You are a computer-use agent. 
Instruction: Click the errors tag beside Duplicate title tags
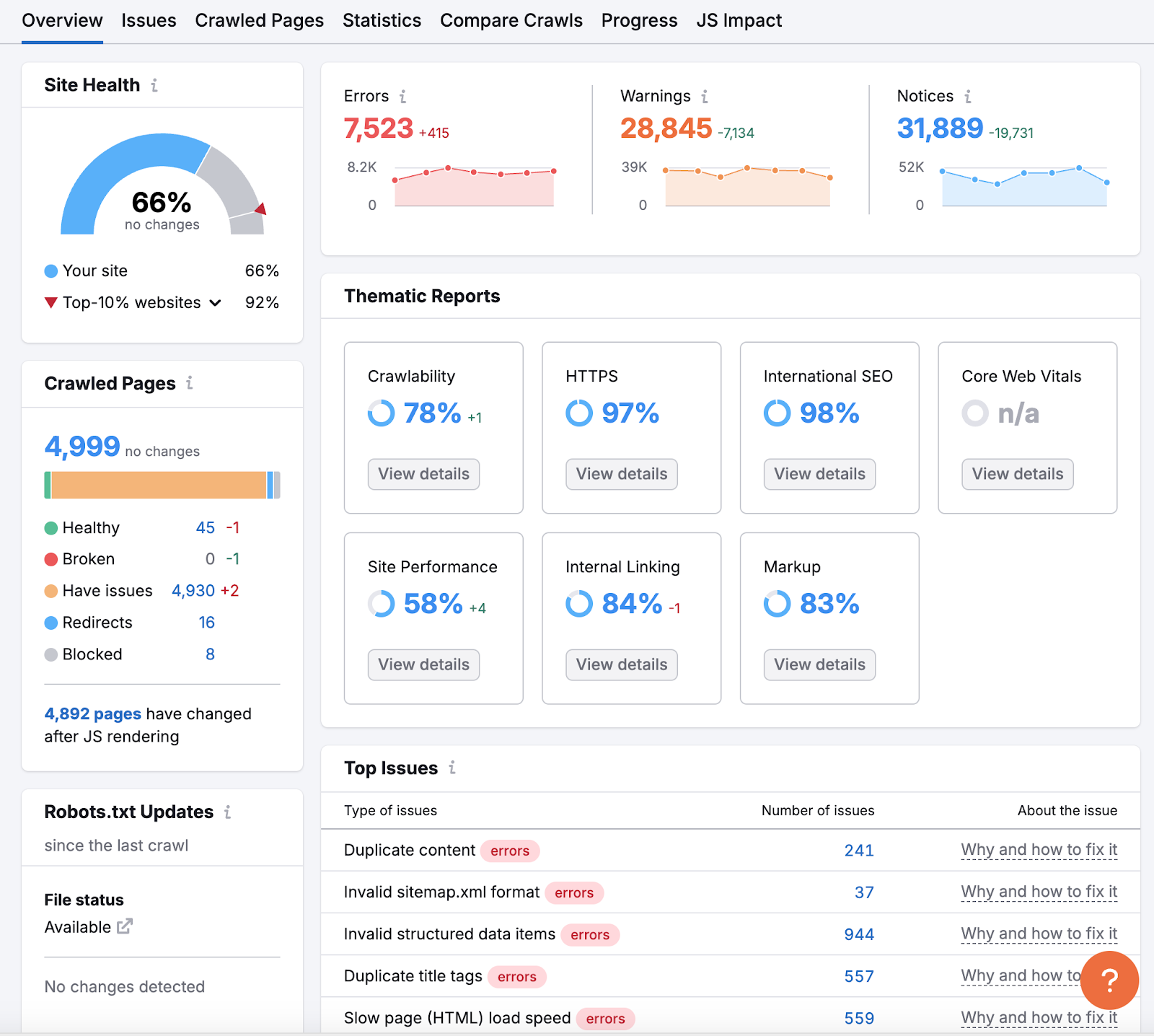pyautogui.click(x=517, y=976)
